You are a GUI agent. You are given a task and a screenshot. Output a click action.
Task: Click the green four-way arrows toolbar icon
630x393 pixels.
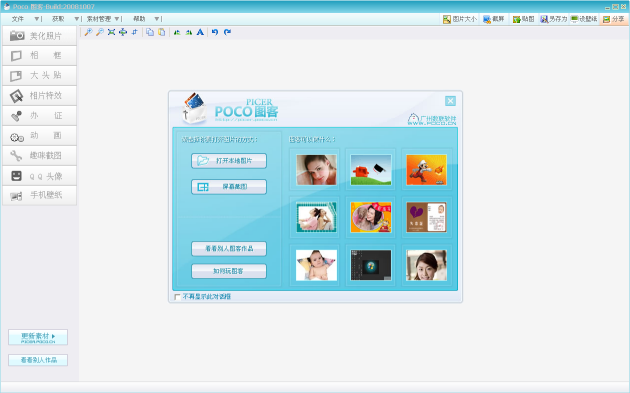pyautogui.click(x=123, y=32)
